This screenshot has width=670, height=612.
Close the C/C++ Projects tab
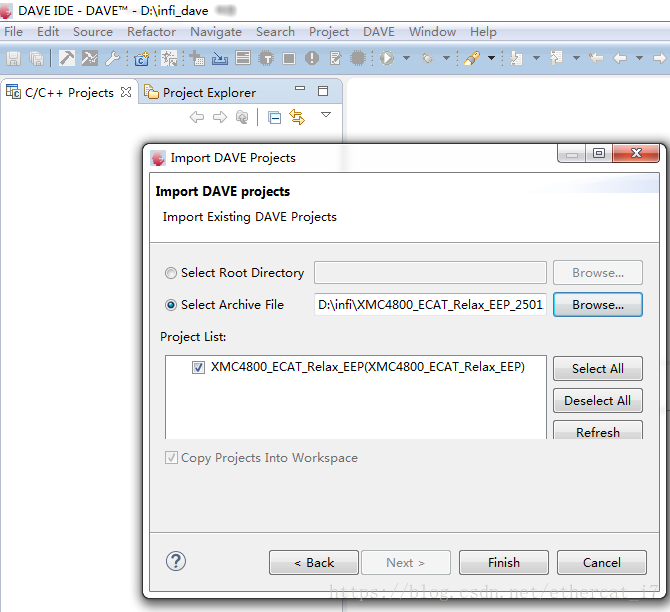[126, 92]
